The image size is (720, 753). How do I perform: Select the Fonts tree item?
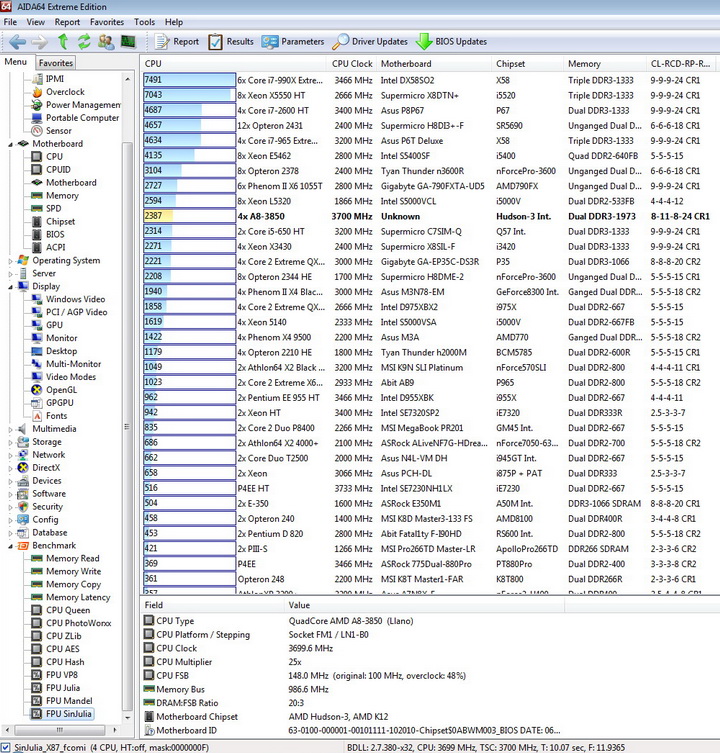(56, 416)
